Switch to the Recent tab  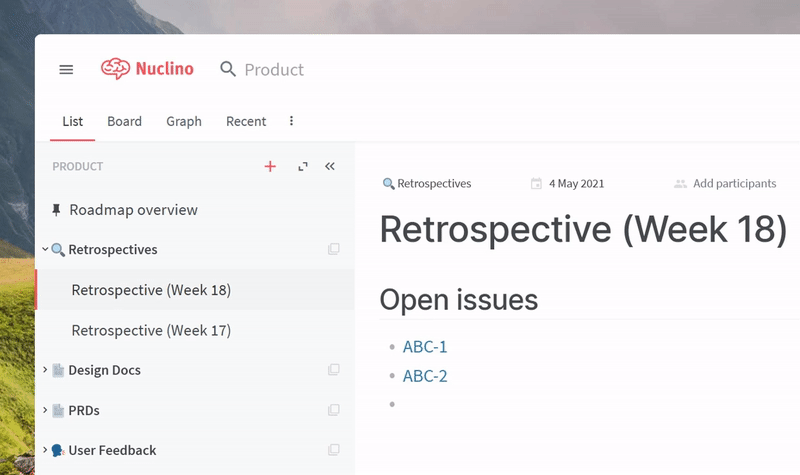pos(246,121)
